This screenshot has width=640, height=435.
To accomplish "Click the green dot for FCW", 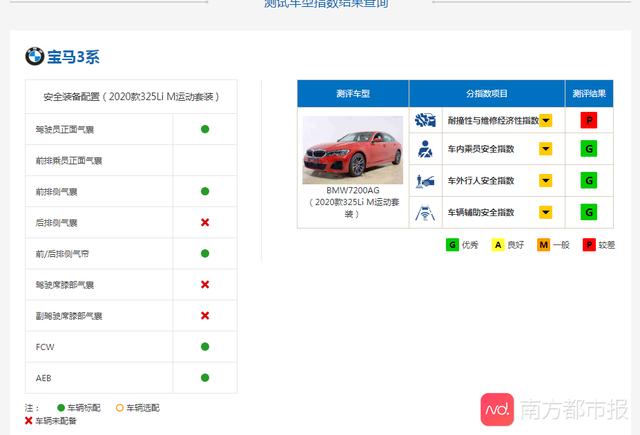I will (205, 346).
